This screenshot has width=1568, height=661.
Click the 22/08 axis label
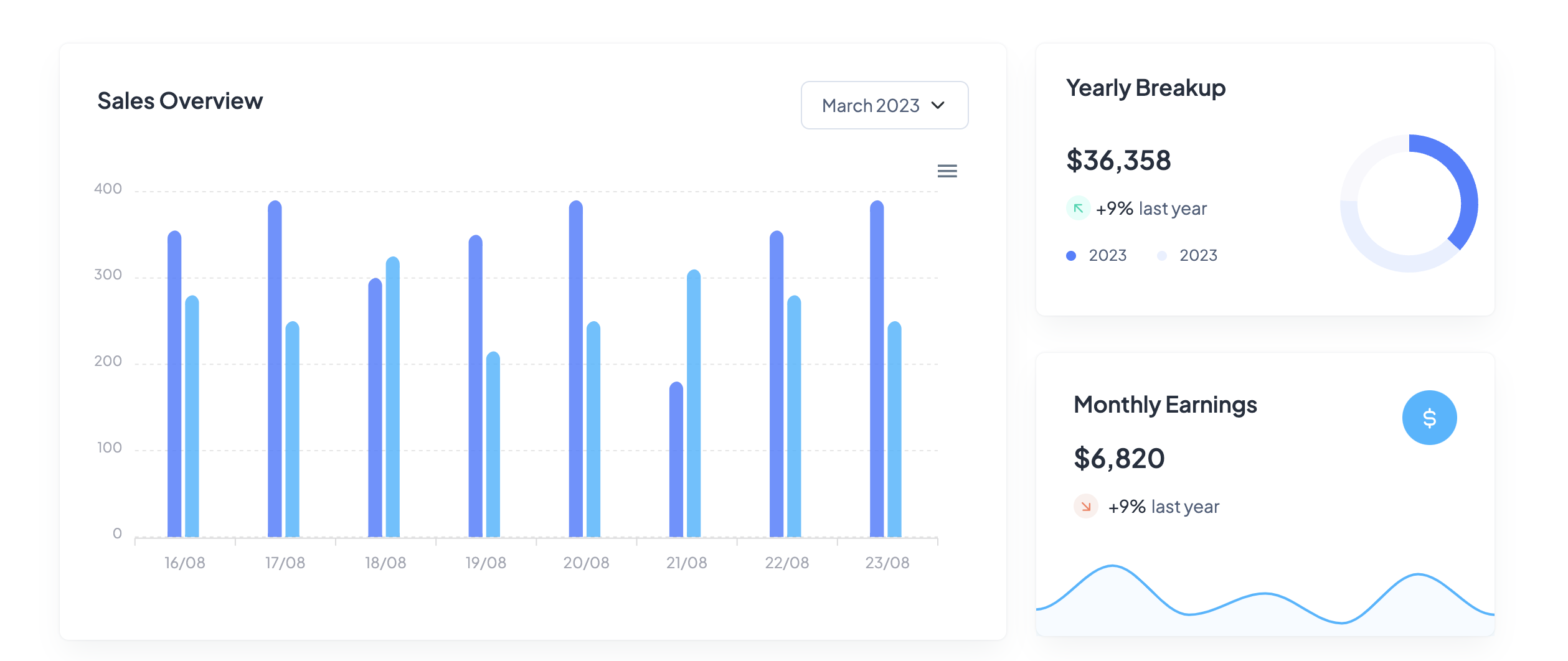pyautogui.click(x=787, y=563)
